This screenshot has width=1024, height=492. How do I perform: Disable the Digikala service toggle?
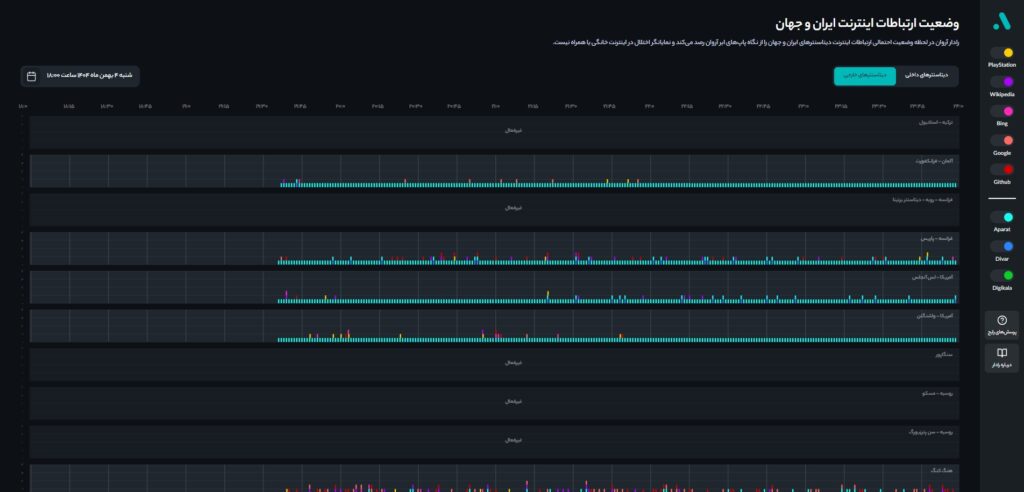click(x=1001, y=275)
